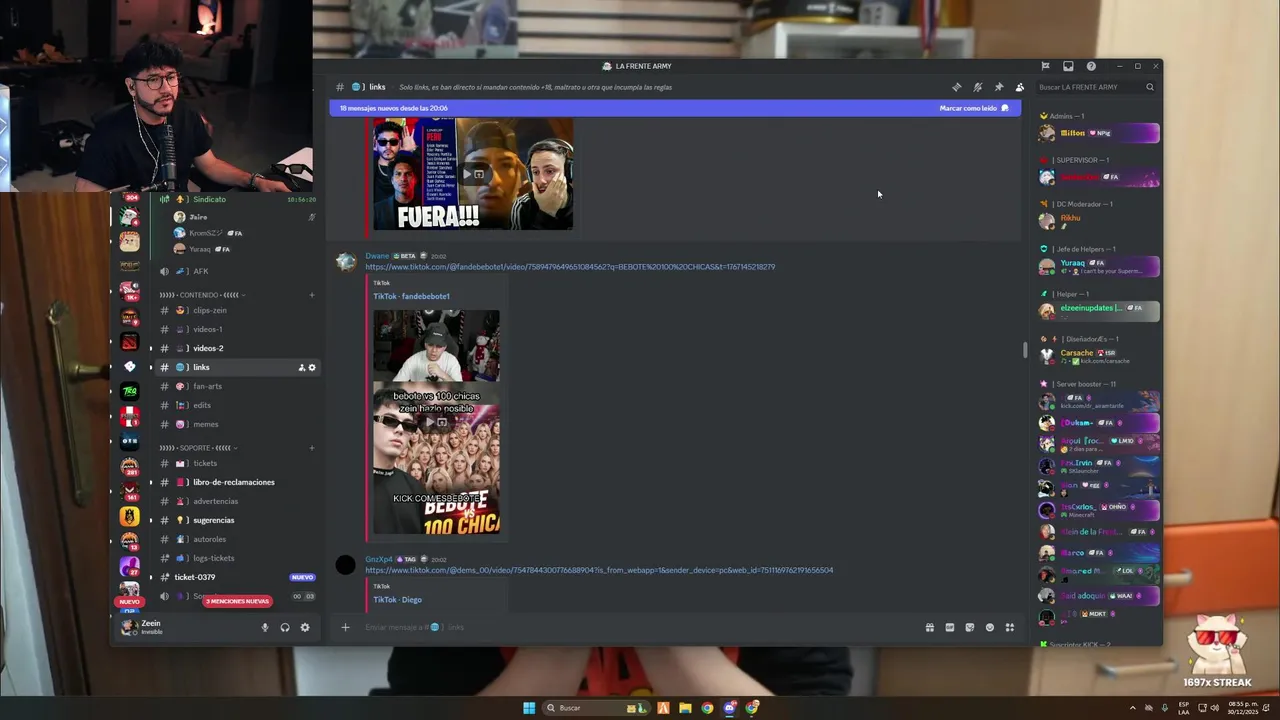The image size is (1280, 720).
Task: Add channel plus in SOPORTE category
Action: tap(312, 448)
